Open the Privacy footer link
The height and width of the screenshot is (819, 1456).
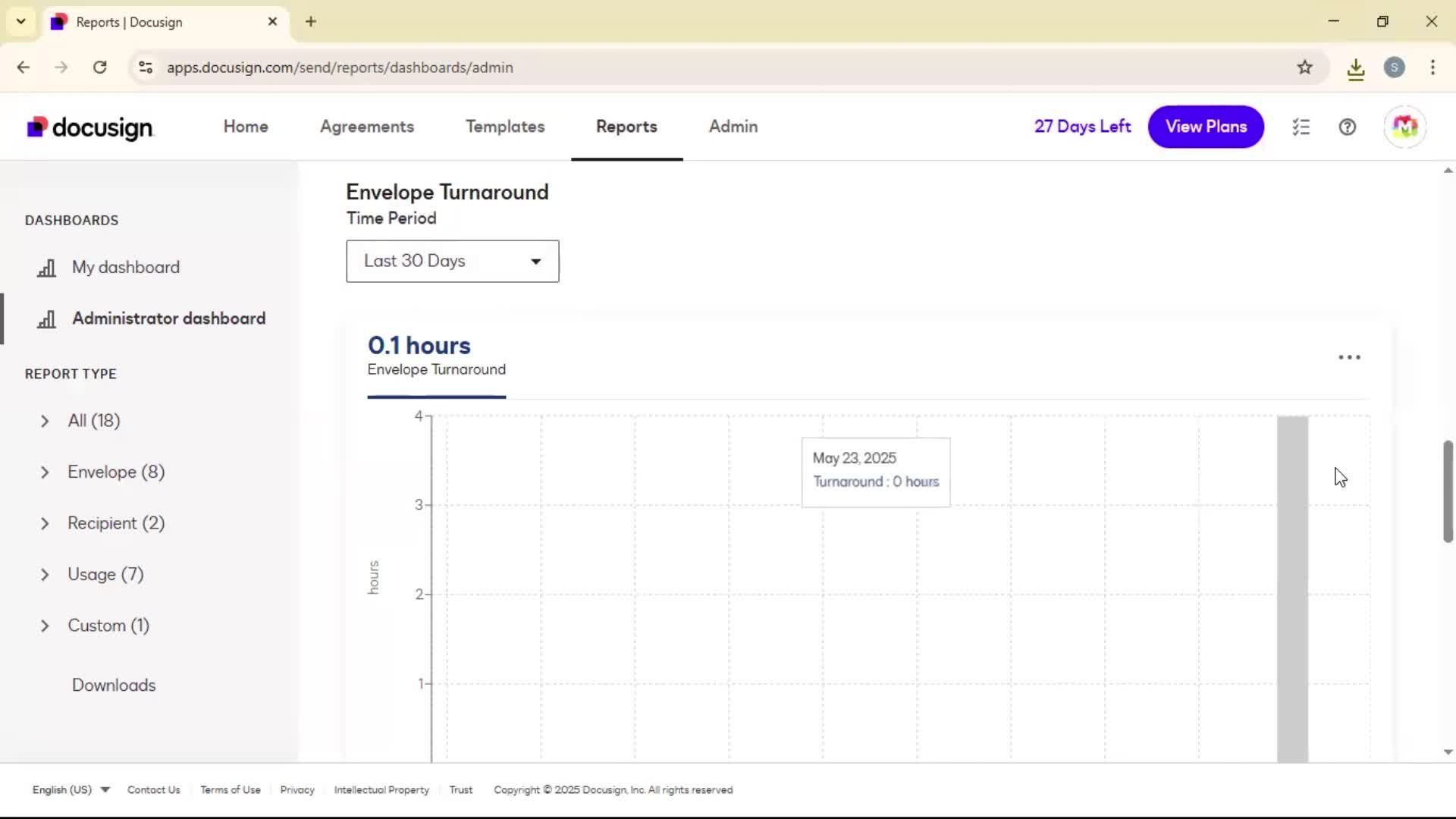(x=297, y=790)
